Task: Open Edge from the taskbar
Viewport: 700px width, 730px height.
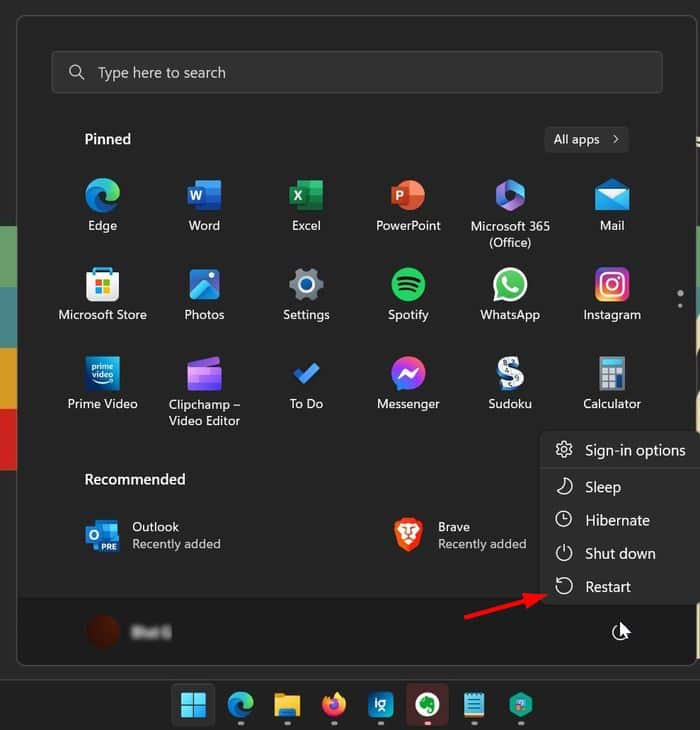Action: coord(241,705)
